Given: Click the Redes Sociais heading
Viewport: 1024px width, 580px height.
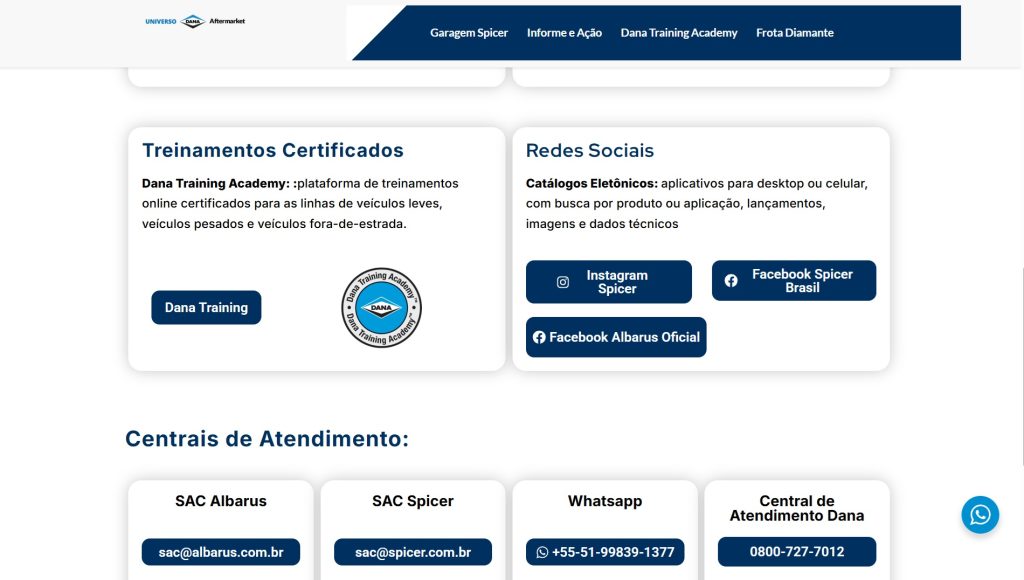Looking at the screenshot, I should coord(589,151).
